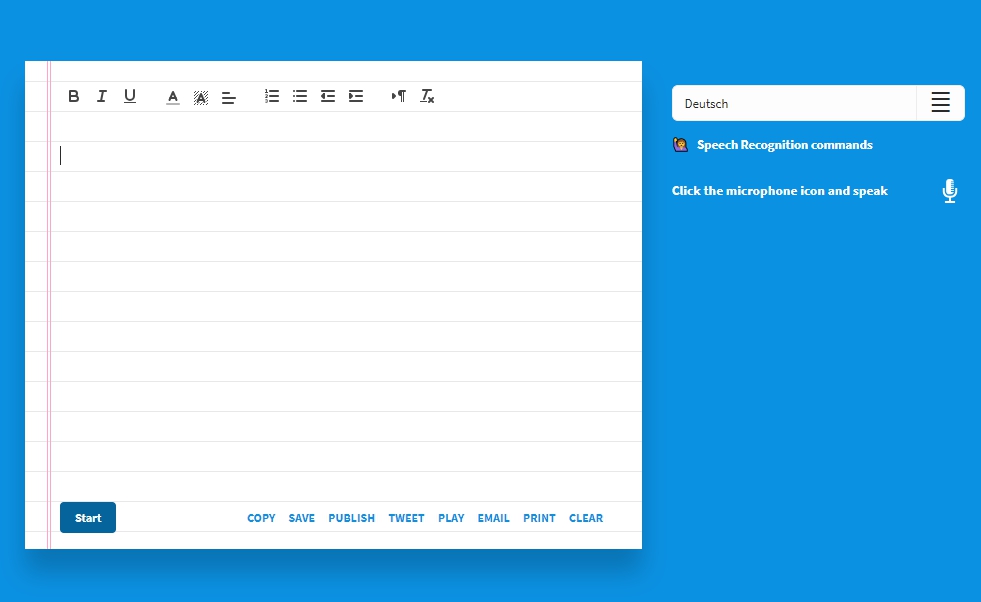
Task: Increase indent of the paragraph
Action: [x=356, y=96]
